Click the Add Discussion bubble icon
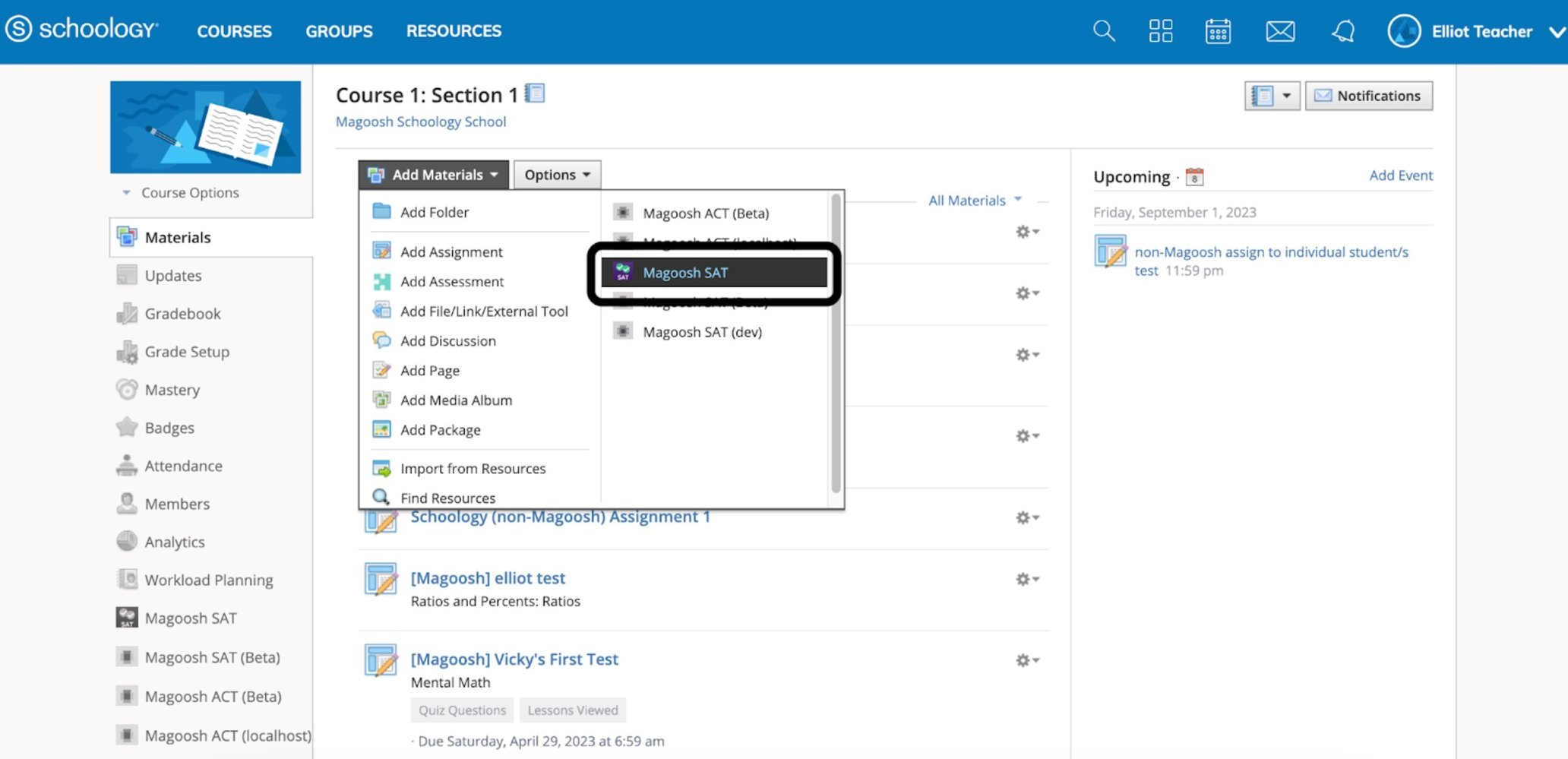Viewport: 1568px width, 759px height. click(x=381, y=340)
